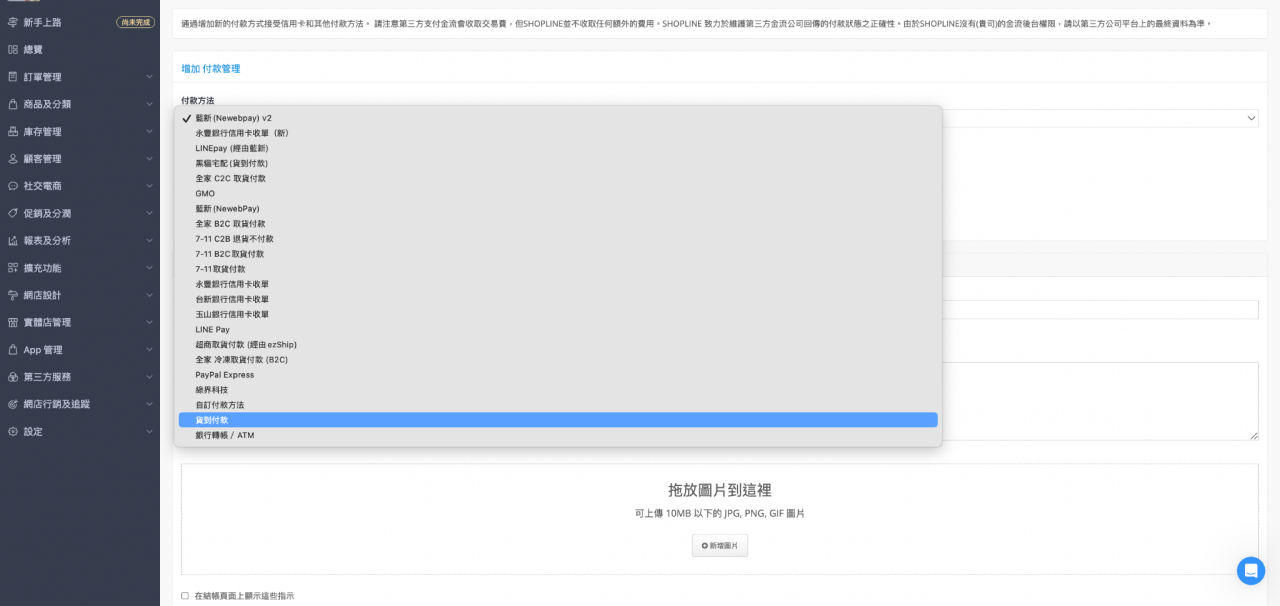Click the 網店行銷及追蹤 target icon
Image resolution: width=1280 pixels, height=606 pixels.
(x=12, y=404)
